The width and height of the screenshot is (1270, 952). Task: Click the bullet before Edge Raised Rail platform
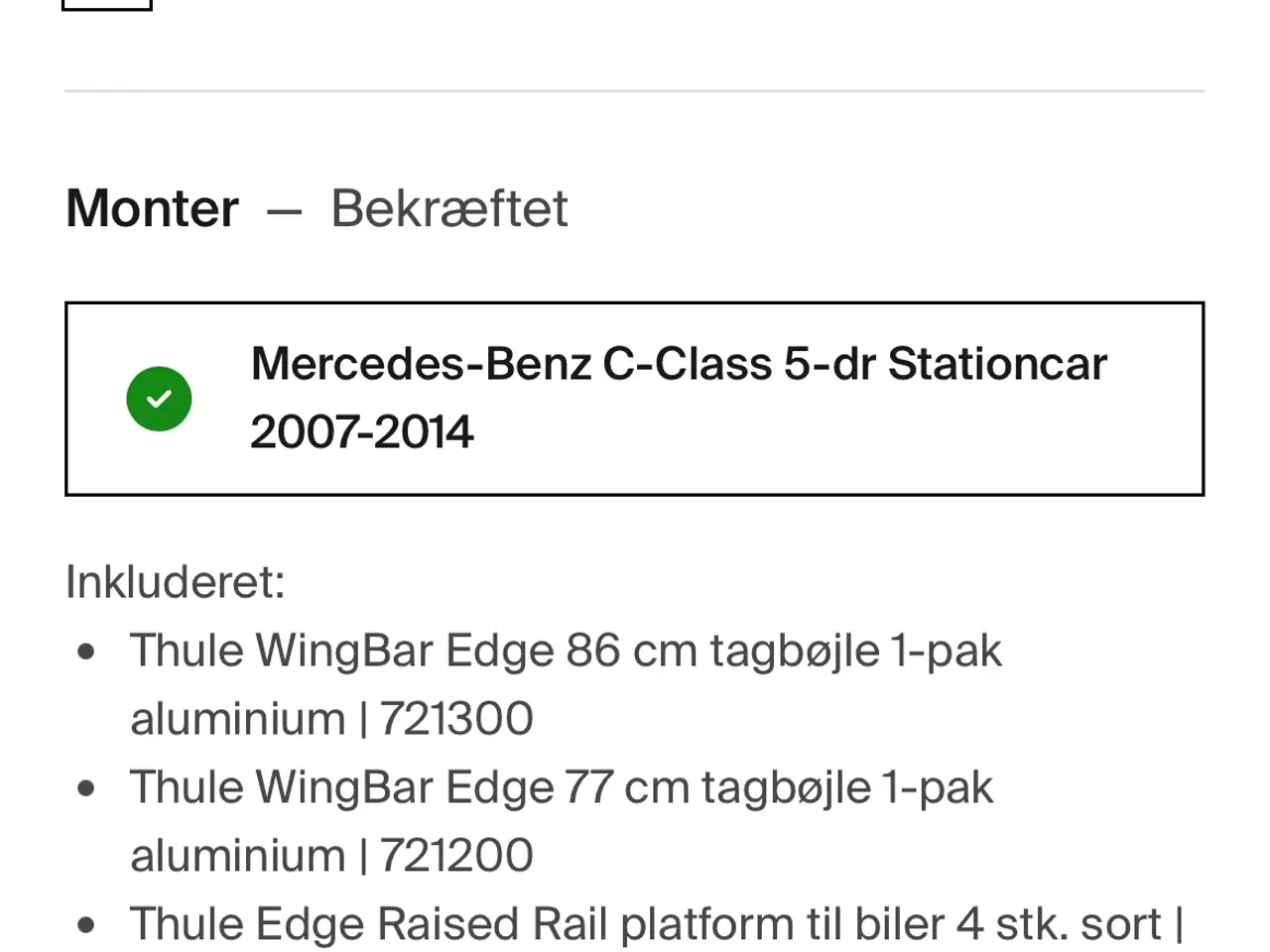coord(86,925)
